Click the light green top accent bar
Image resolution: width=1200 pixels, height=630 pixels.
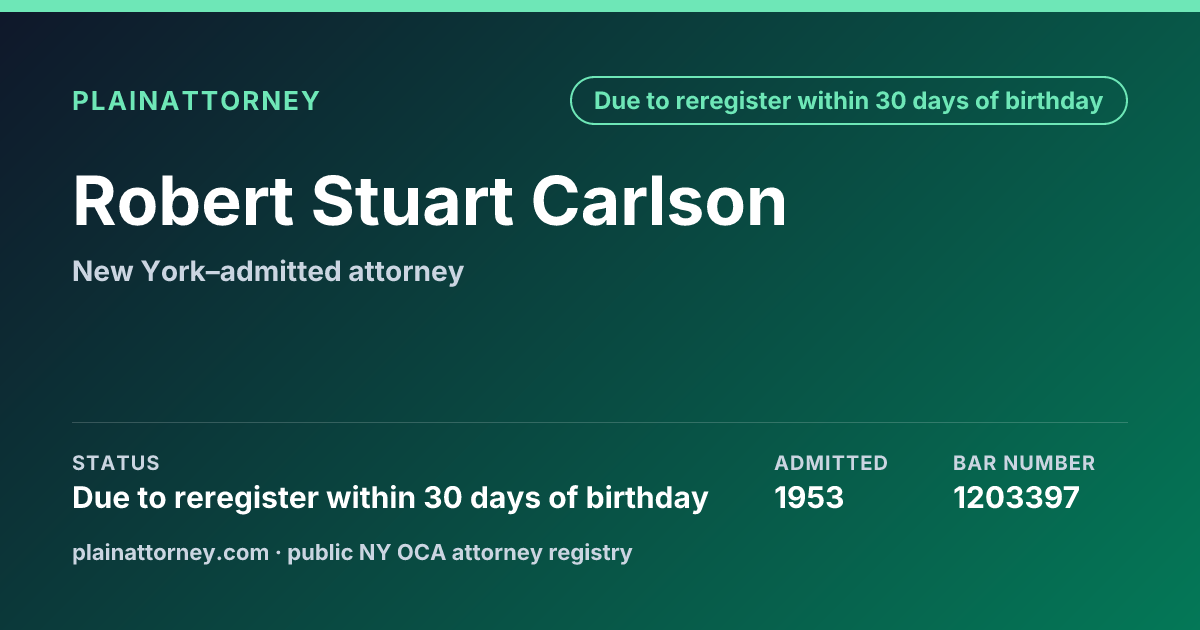[600, 6]
